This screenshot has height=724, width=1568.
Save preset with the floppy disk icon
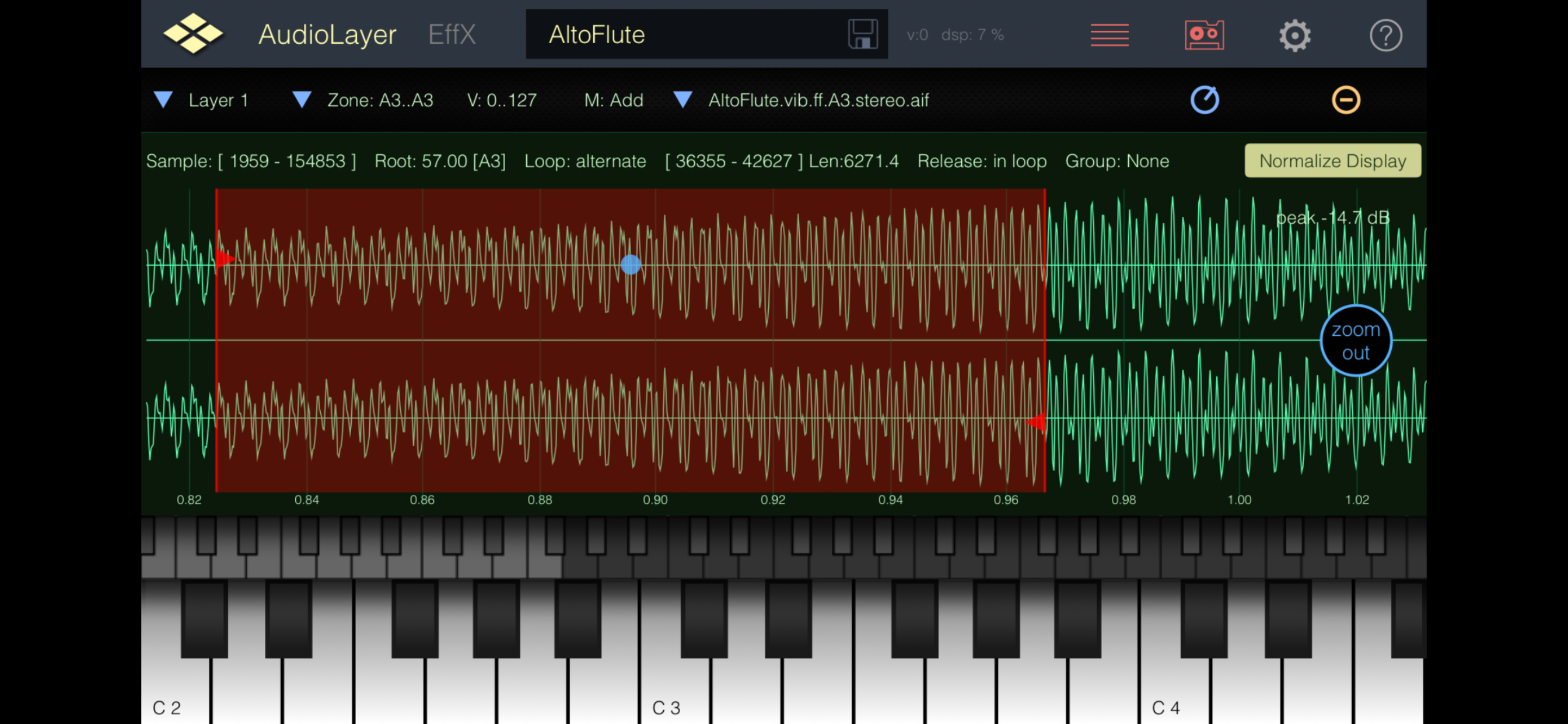[862, 34]
